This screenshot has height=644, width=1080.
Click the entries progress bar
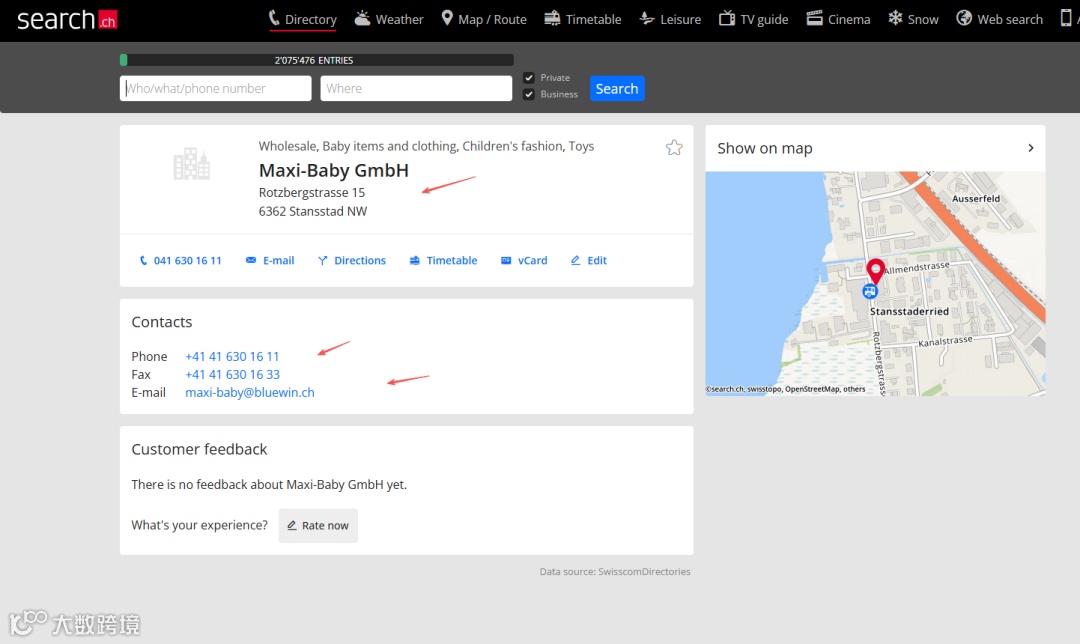click(317, 60)
